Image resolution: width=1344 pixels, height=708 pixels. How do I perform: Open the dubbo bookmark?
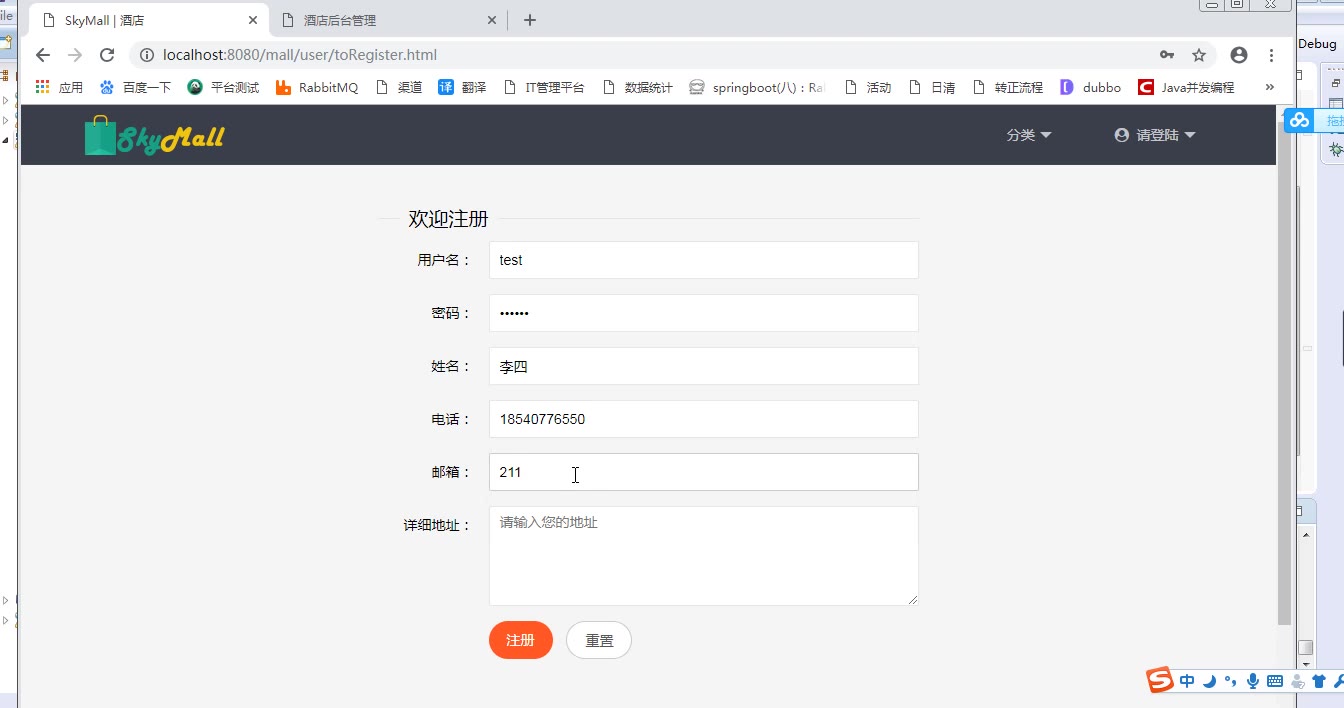click(x=1090, y=87)
